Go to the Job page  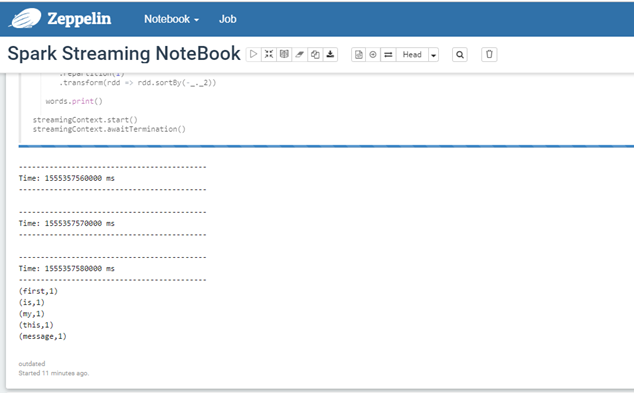tap(228, 19)
